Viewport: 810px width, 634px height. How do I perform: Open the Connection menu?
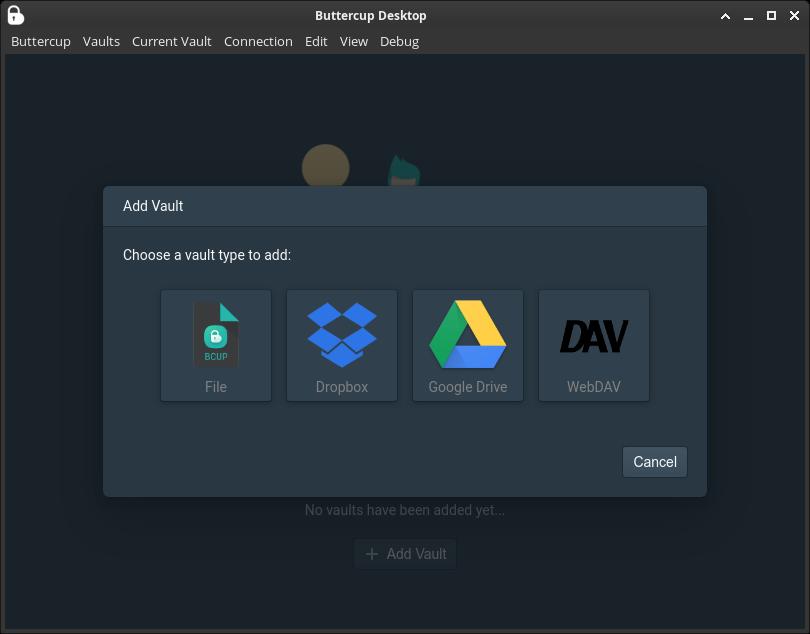pyautogui.click(x=258, y=41)
